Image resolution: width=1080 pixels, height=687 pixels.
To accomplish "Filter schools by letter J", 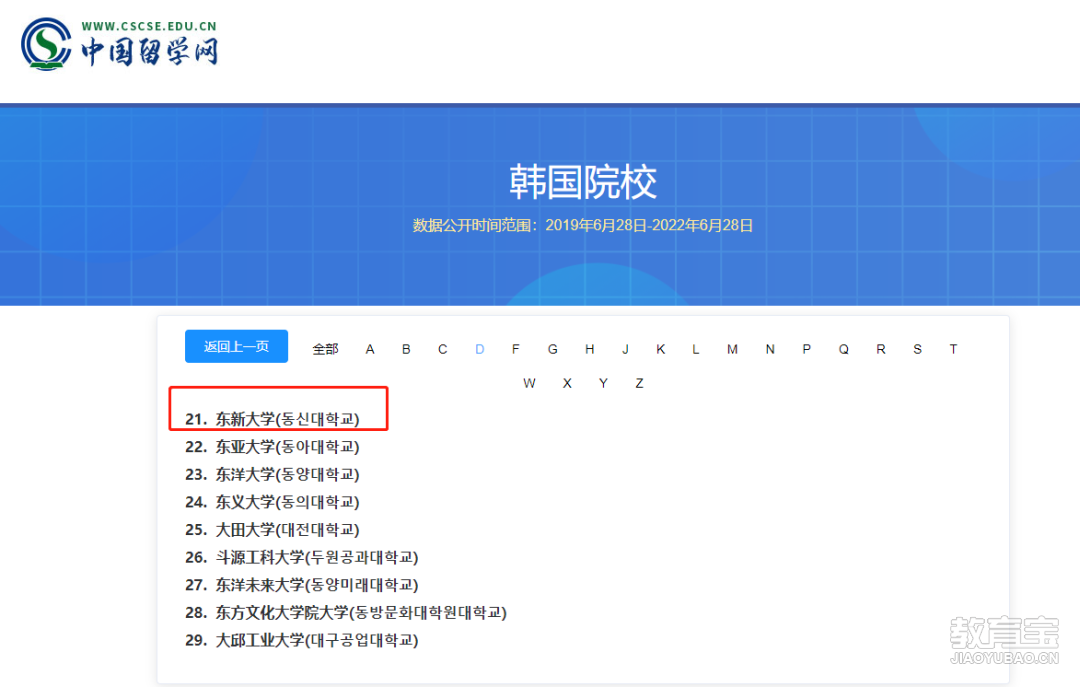I will (x=625, y=349).
